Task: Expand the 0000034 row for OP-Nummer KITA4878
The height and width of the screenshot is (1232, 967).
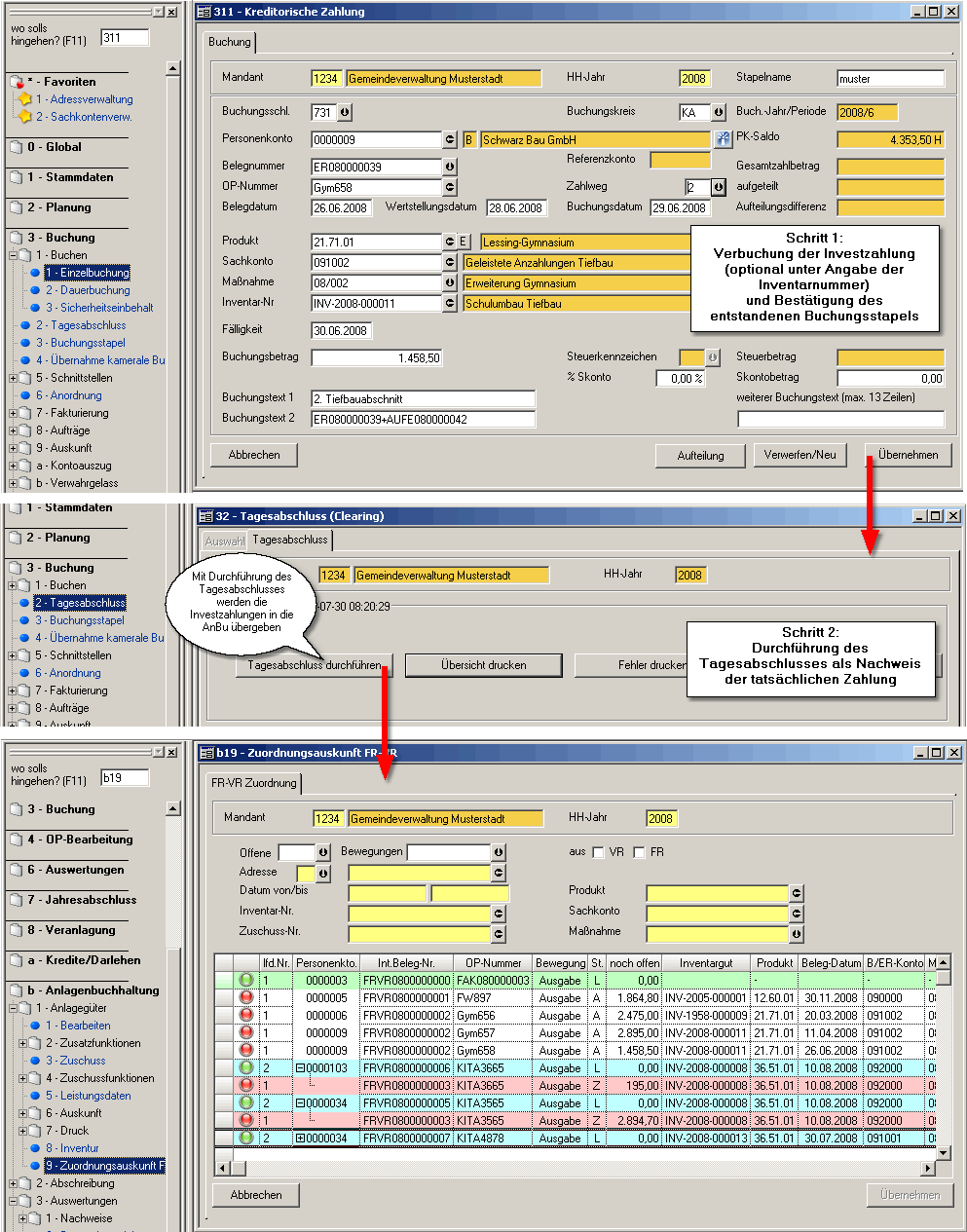Action: [301, 1138]
